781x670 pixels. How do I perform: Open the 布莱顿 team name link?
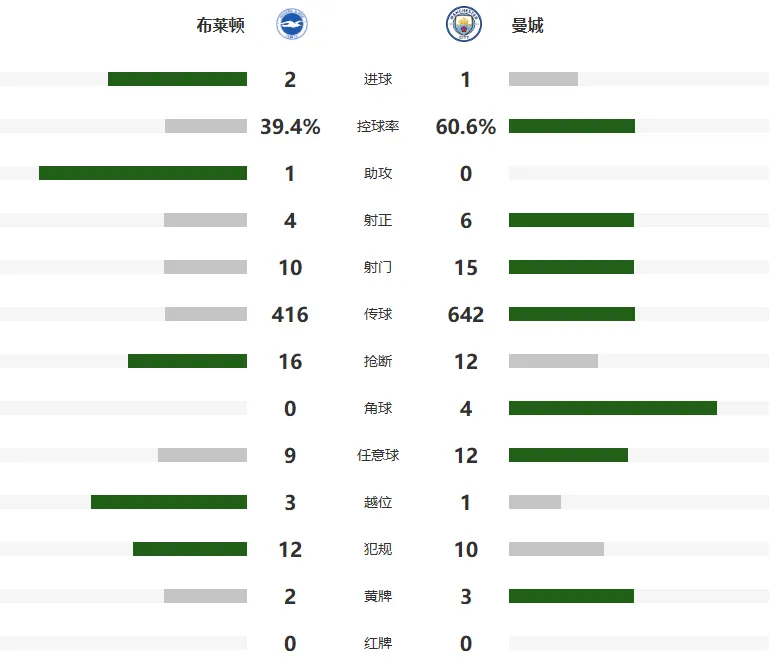(220, 25)
